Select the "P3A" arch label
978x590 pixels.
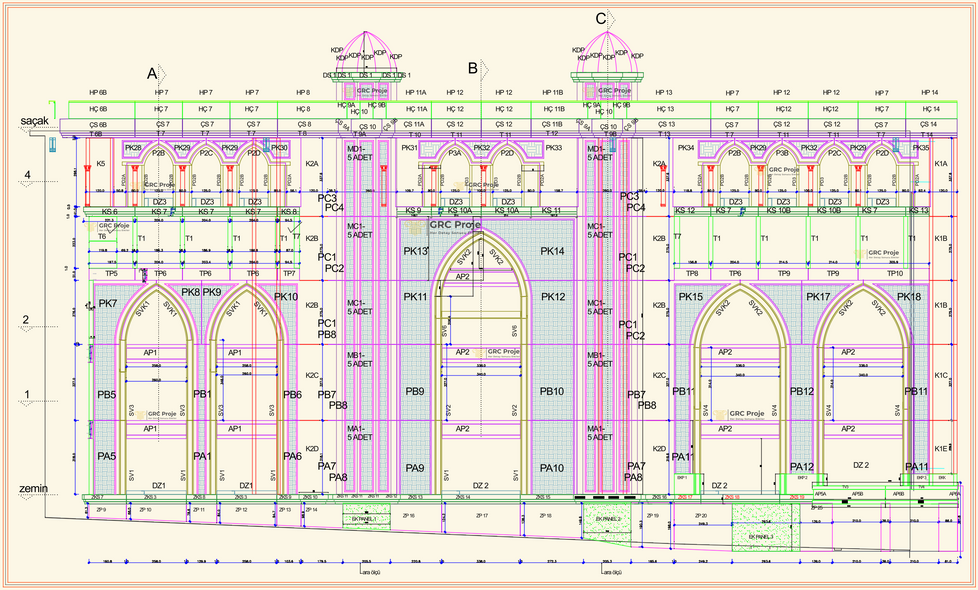point(455,153)
